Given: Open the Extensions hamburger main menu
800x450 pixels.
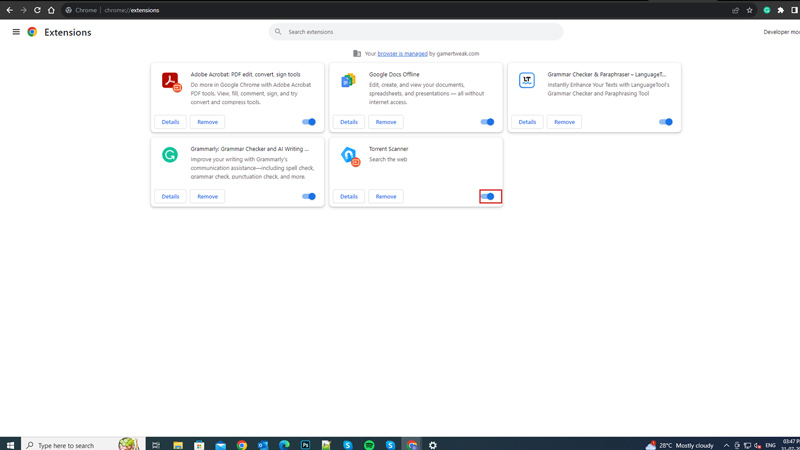Looking at the screenshot, I should click(16, 32).
